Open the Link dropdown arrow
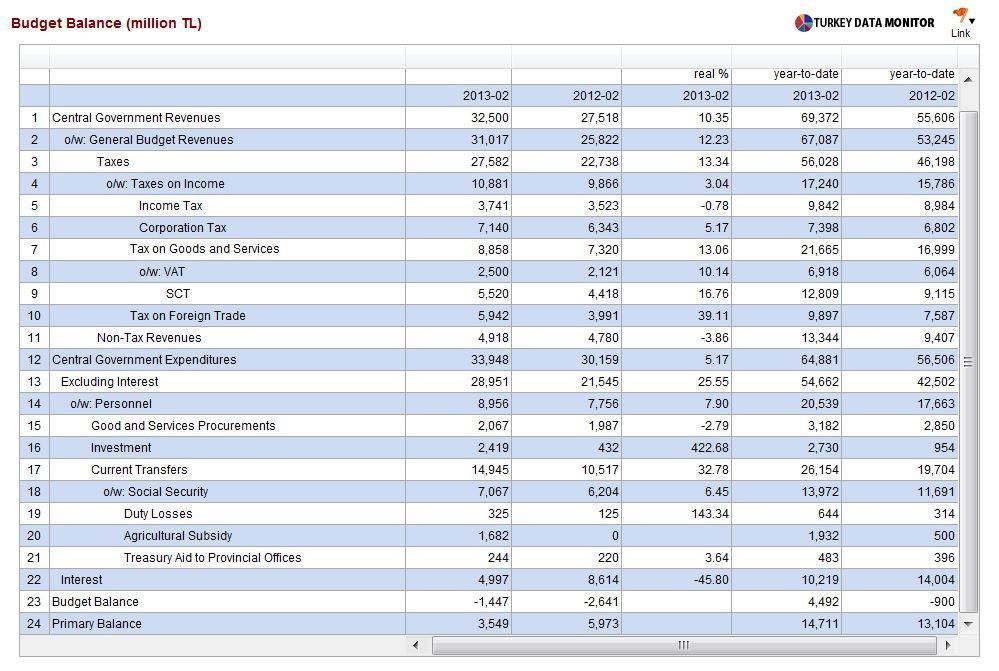Screen dimensions: 999x671 point(972,21)
